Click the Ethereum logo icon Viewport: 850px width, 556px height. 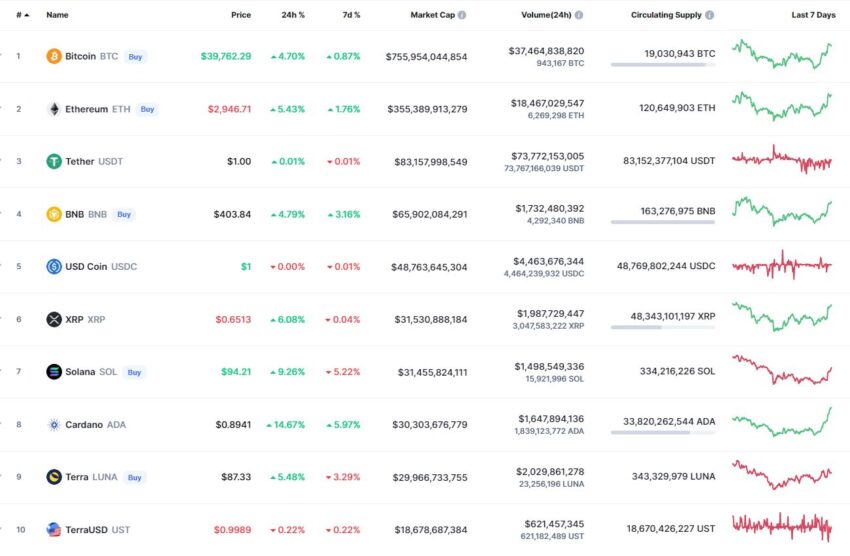(x=54, y=109)
